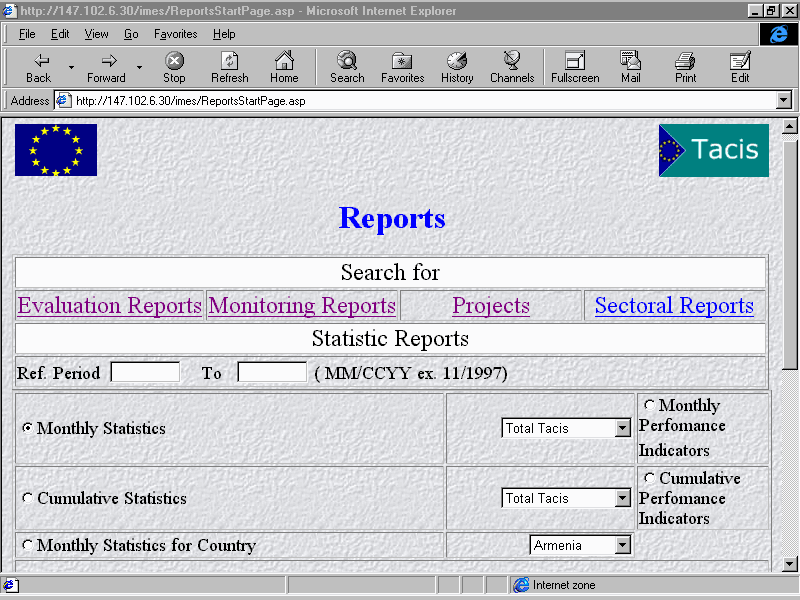Open the Favorites menu in menu bar
The width and height of the screenshot is (800, 600).
pyautogui.click(x=175, y=34)
